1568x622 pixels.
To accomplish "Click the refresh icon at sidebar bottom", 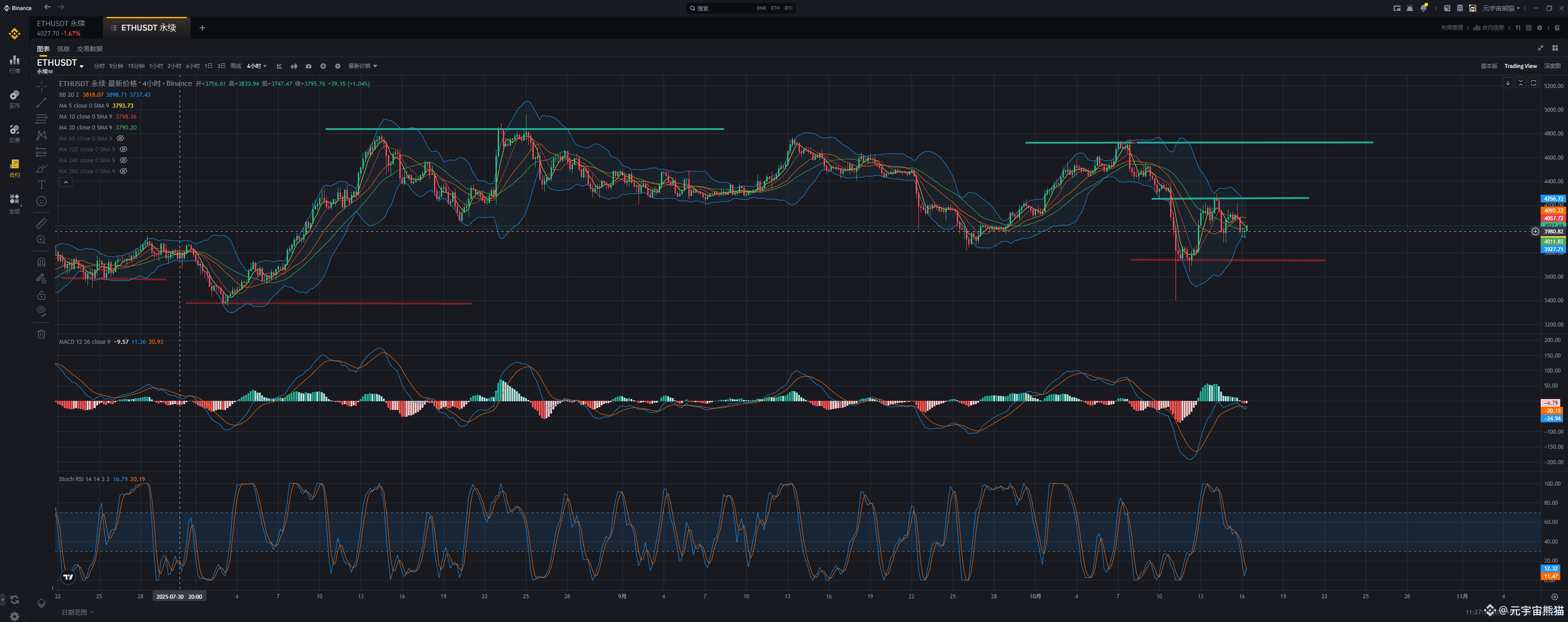I will tap(15, 600).
